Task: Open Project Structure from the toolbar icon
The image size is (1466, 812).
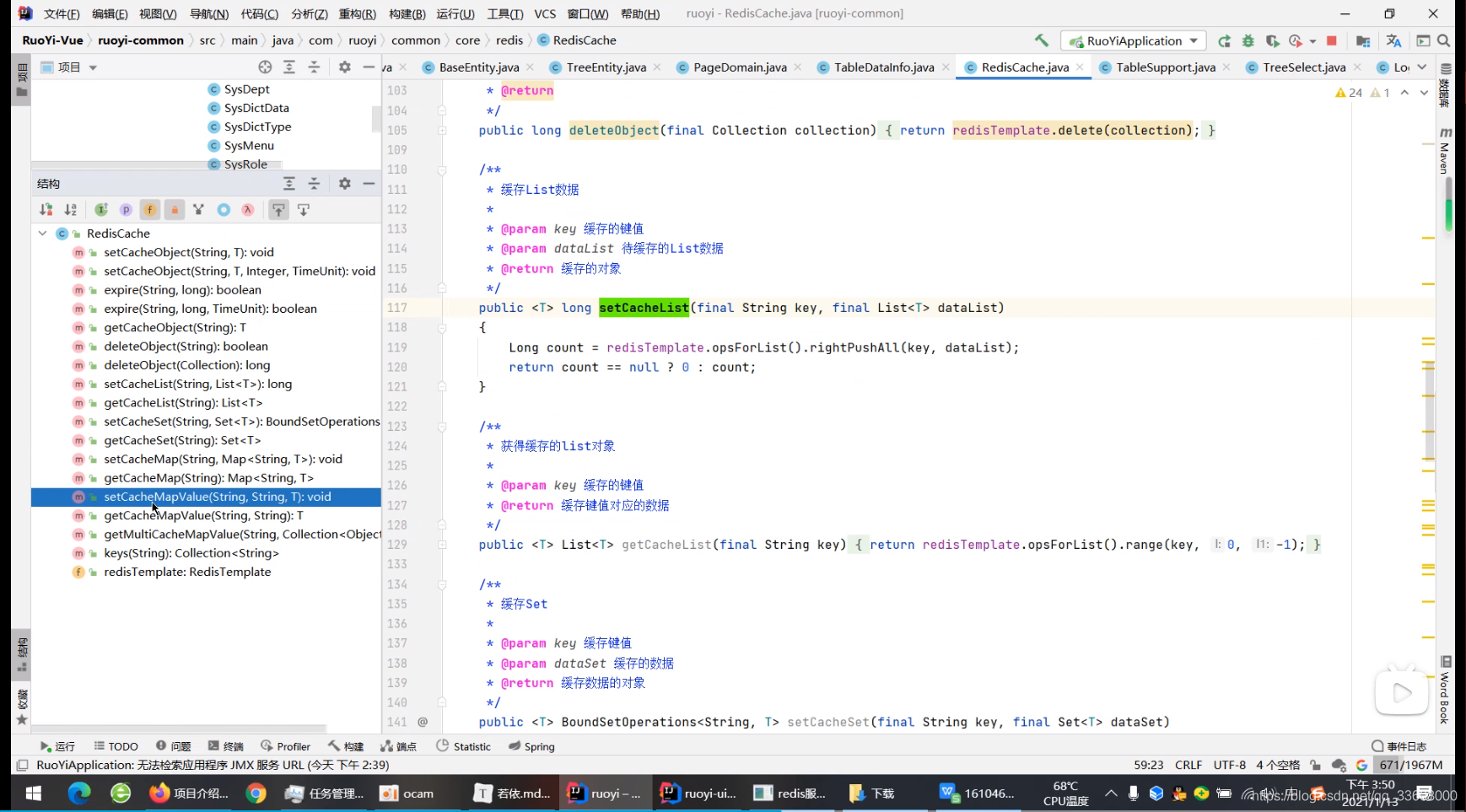Action: 1363,40
